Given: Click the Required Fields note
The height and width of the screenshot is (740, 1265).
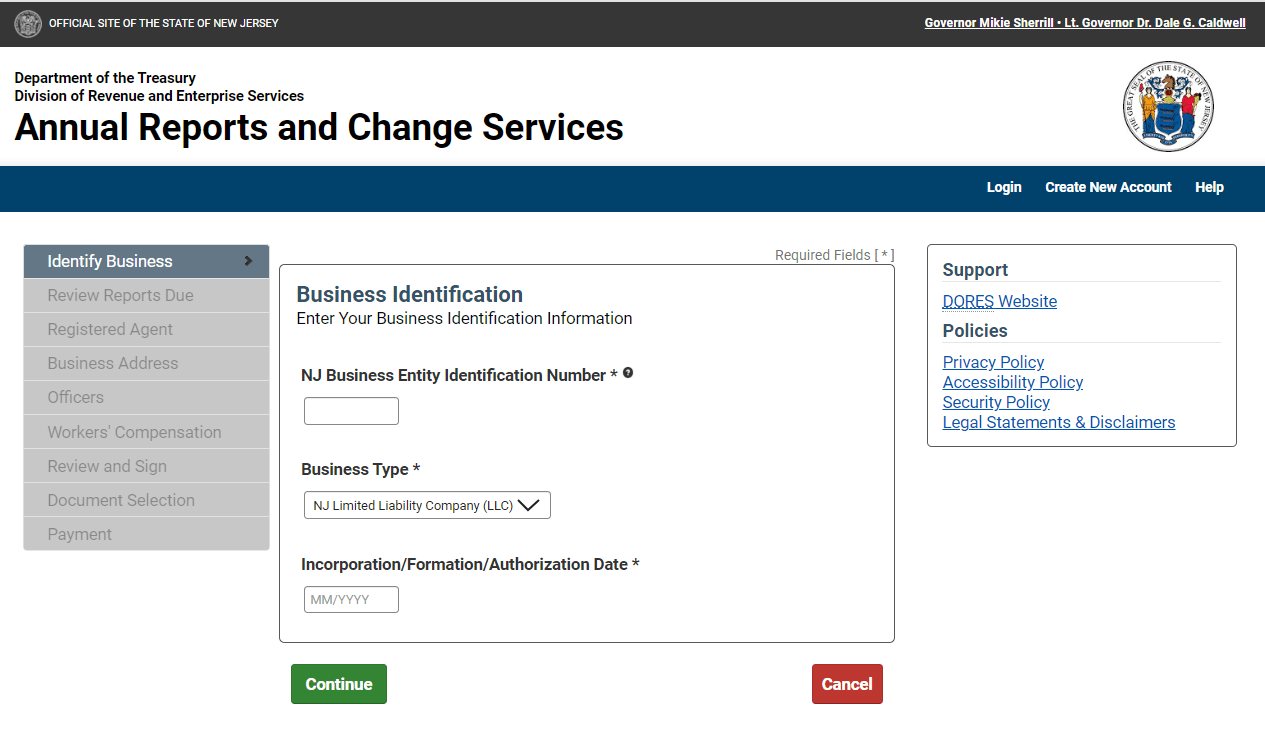Looking at the screenshot, I should pos(834,255).
